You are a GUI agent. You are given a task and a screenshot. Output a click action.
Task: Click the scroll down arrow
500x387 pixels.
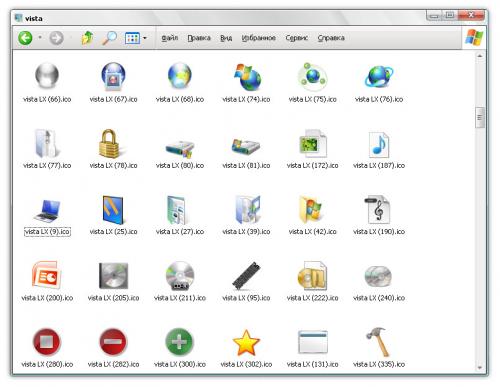480,368
